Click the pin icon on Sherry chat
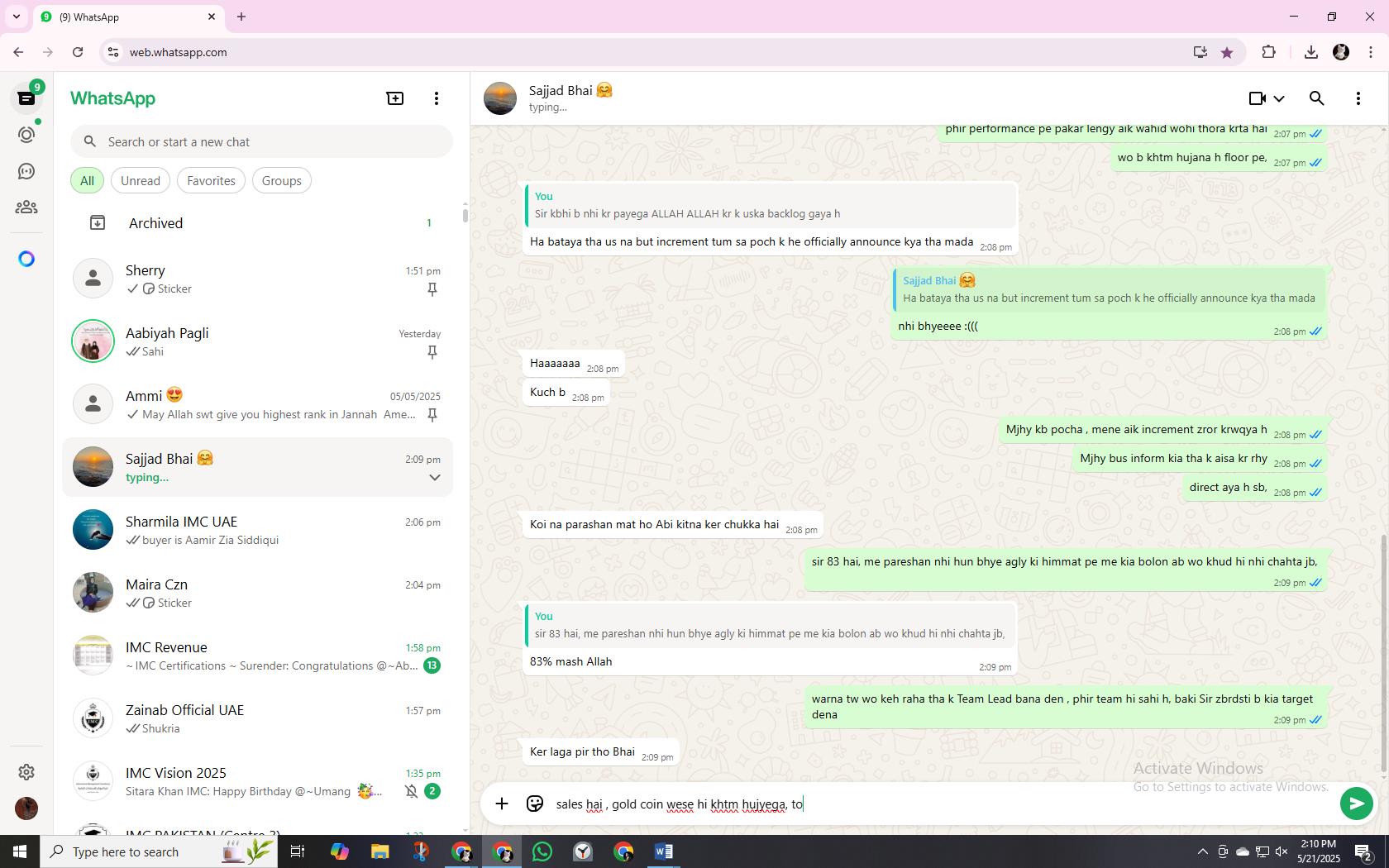This screenshot has height=868, width=1389. point(432,289)
